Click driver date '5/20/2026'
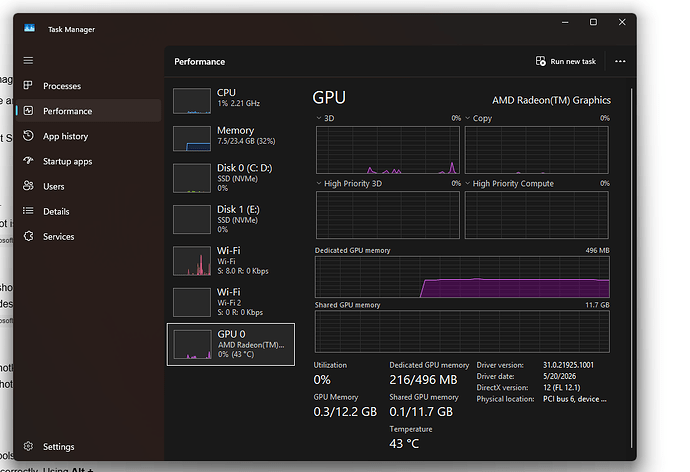The height and width of the screenshot is (472, 690). [559, 377]
